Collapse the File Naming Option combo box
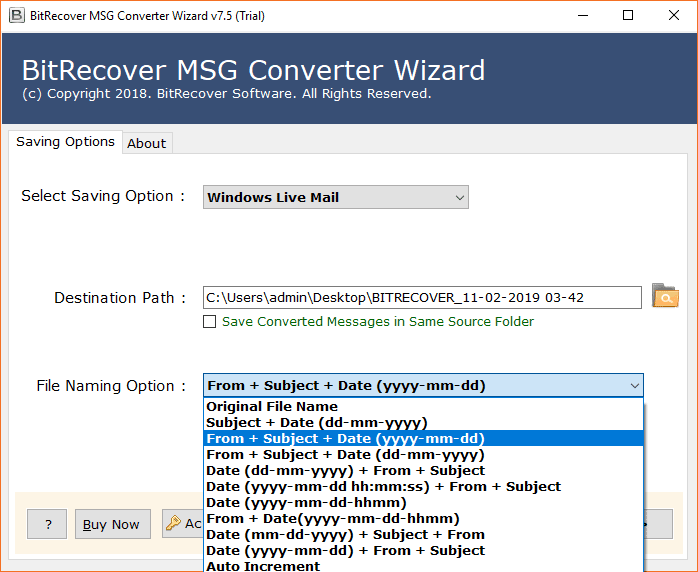Image resolution: width=698 pixels, height=572 pixels. tap(634, 385)
